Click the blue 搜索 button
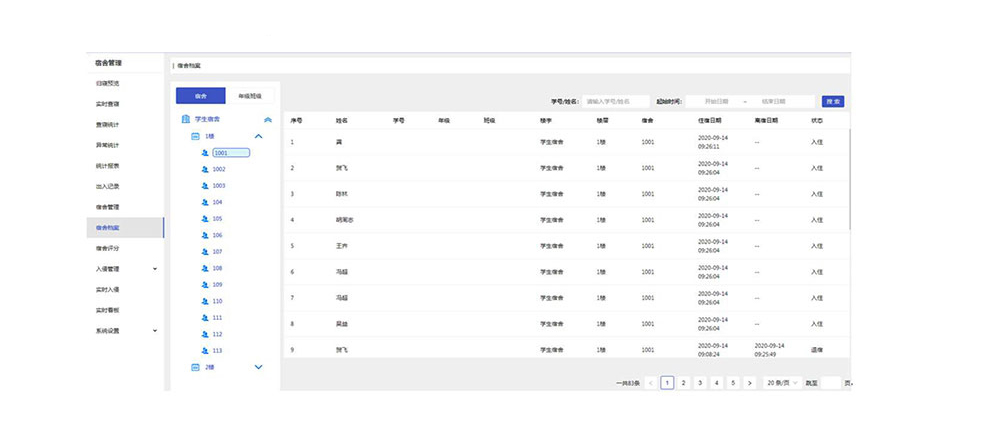Image resolution: width=1000 pixels, height=439 pixels. pos(833,101)
